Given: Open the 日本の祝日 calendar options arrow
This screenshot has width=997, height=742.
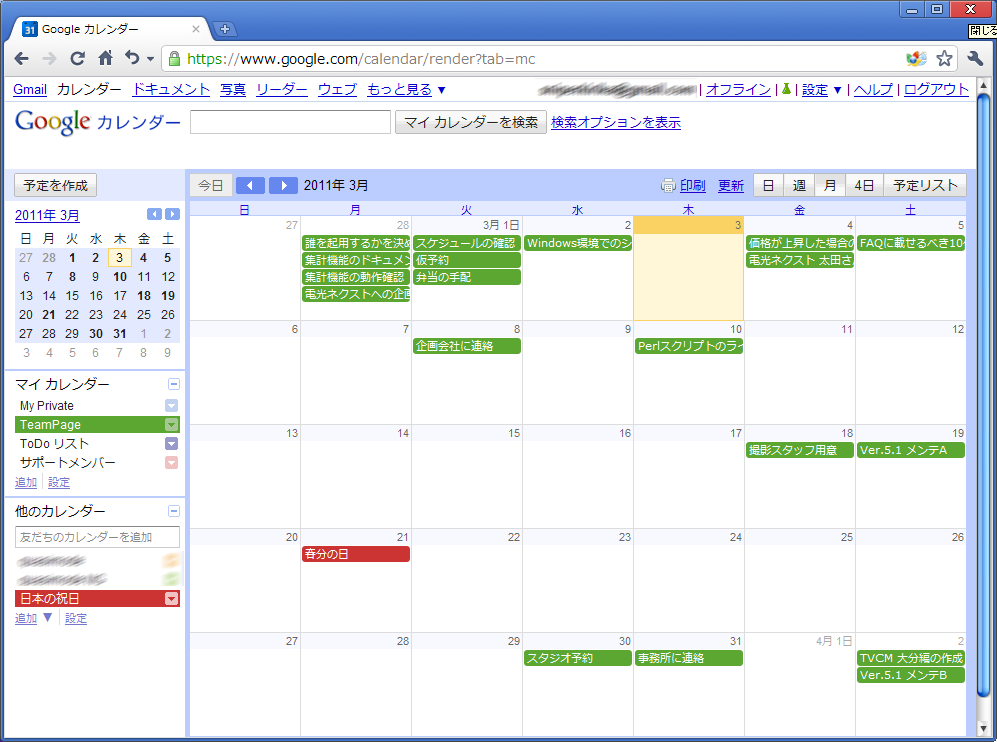Looking at the screenshot, I should click(x=171, y=599).
